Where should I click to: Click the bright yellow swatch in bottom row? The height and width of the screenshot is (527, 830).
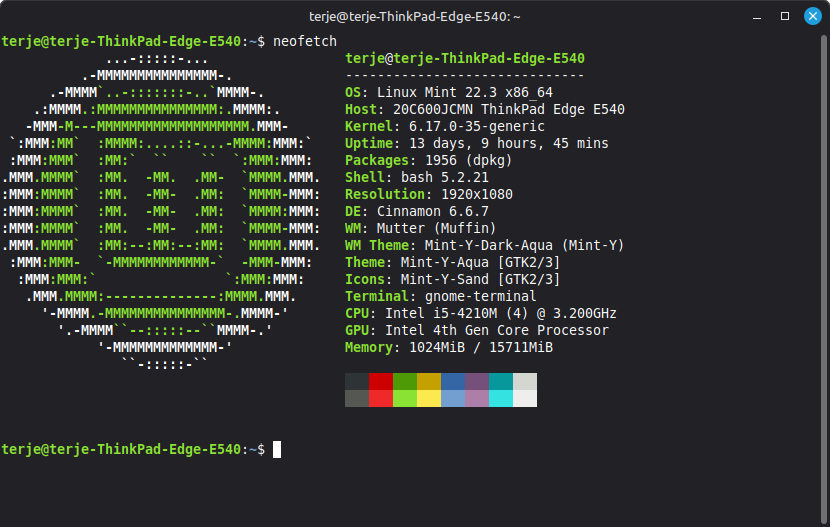[429, 398]
